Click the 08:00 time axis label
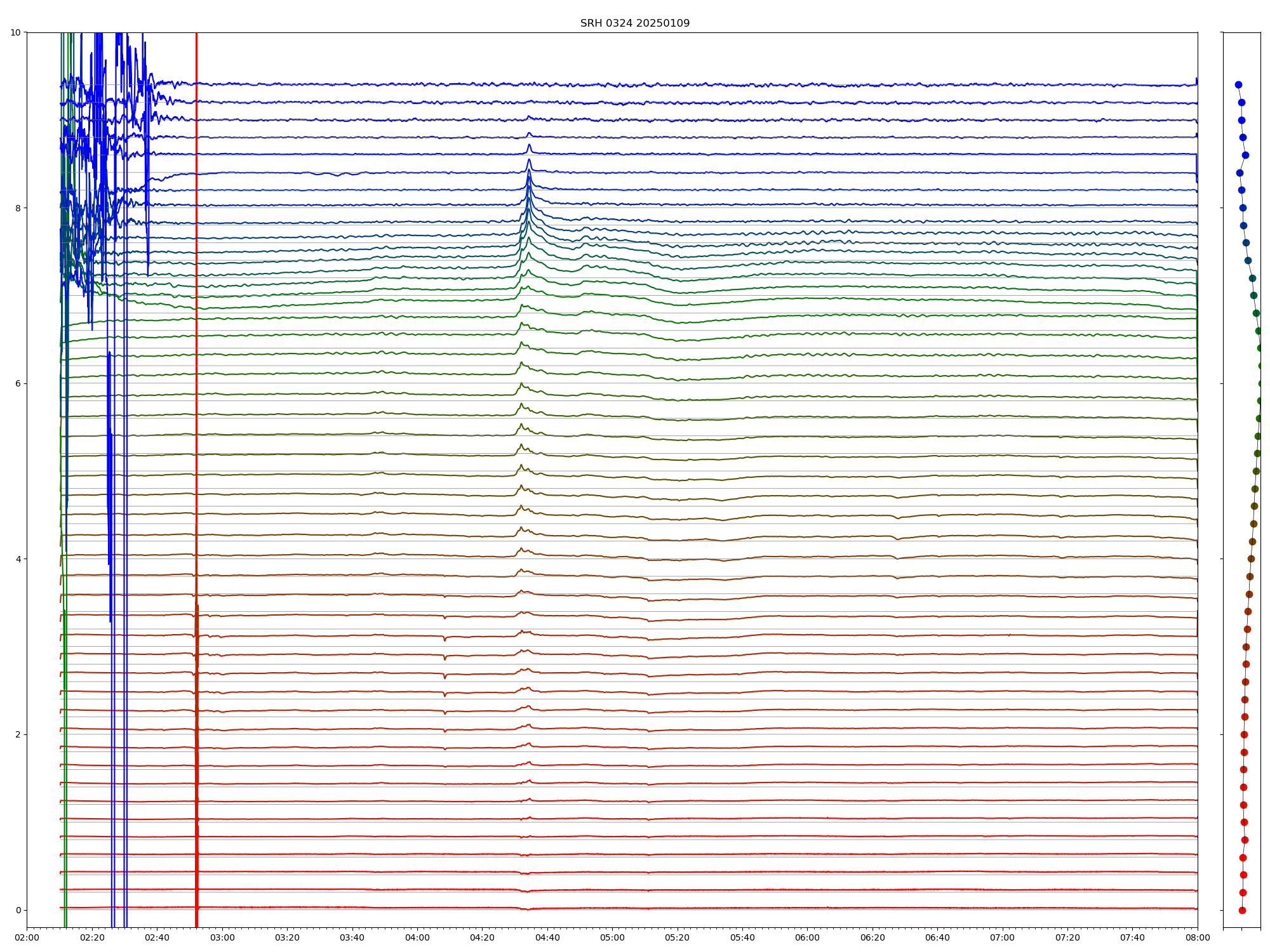 point(1198,937)
